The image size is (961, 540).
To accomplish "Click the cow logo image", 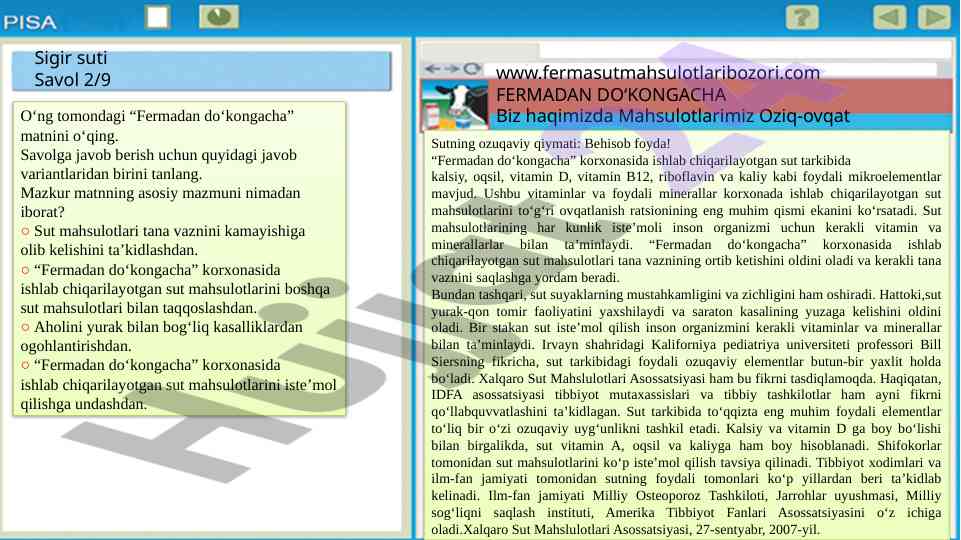I will point(454,105).
